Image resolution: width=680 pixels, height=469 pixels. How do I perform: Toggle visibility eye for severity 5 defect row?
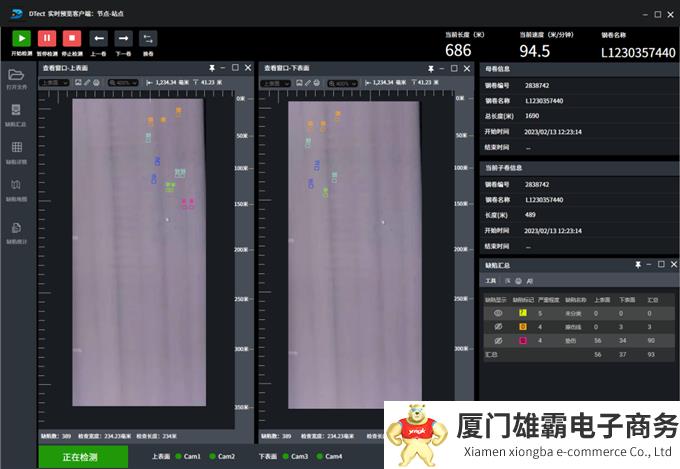[496, 313]
